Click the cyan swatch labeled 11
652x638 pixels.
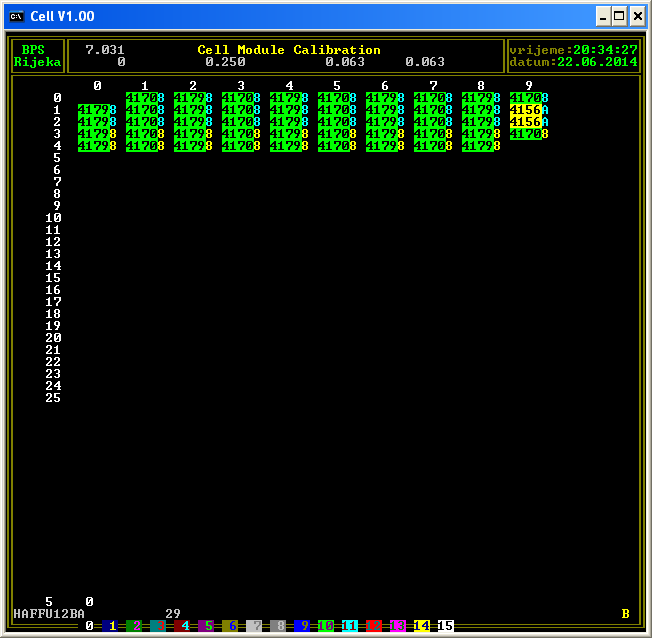(350, 626)
